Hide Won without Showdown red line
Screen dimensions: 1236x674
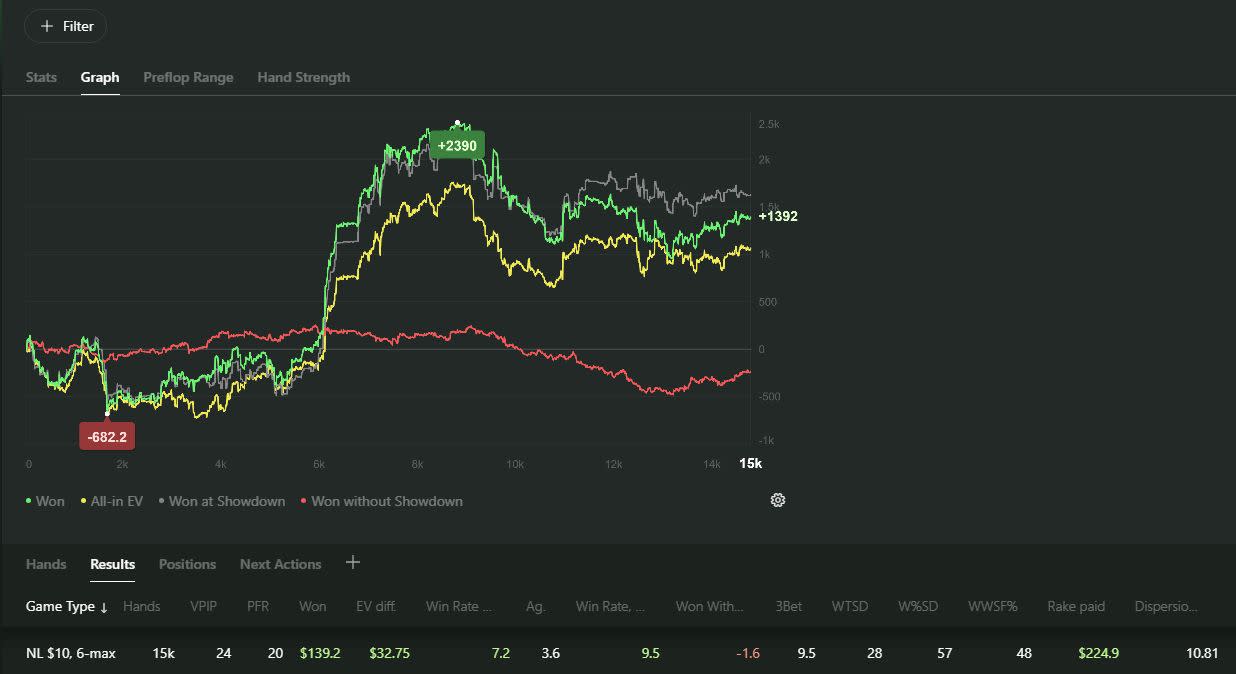point(381,501)
